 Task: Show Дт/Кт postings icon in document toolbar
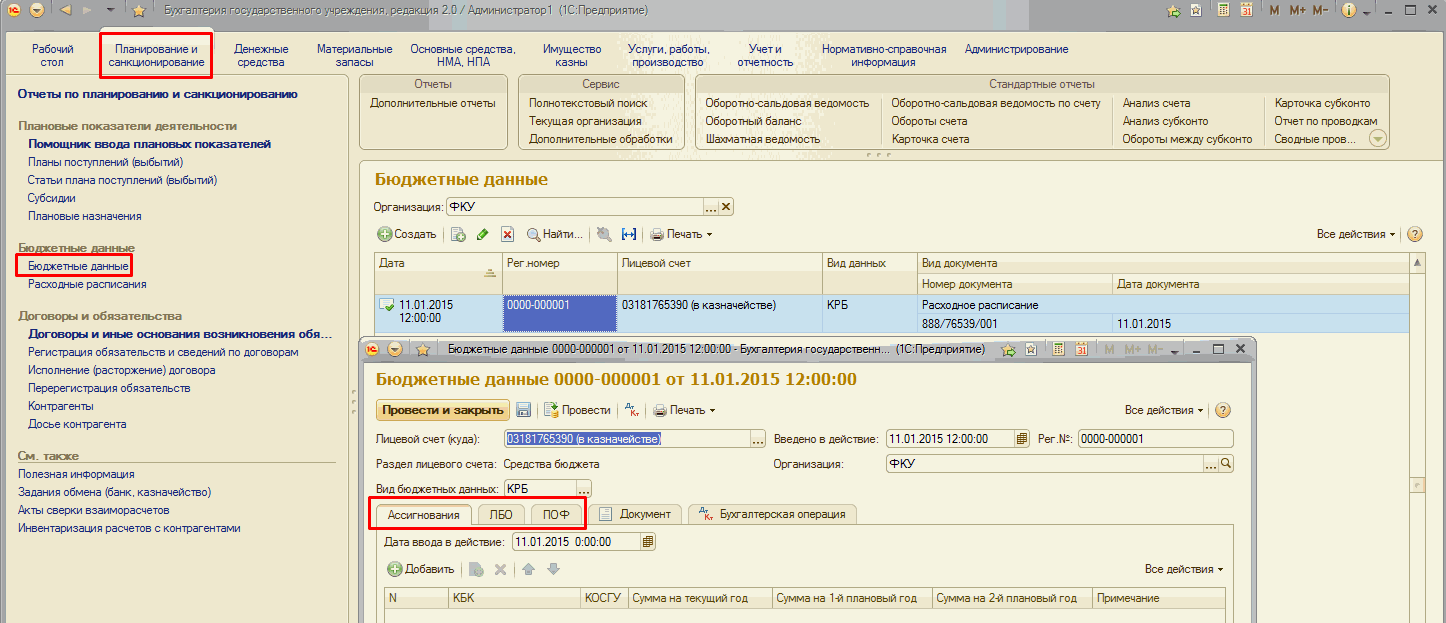coord(631,410)
